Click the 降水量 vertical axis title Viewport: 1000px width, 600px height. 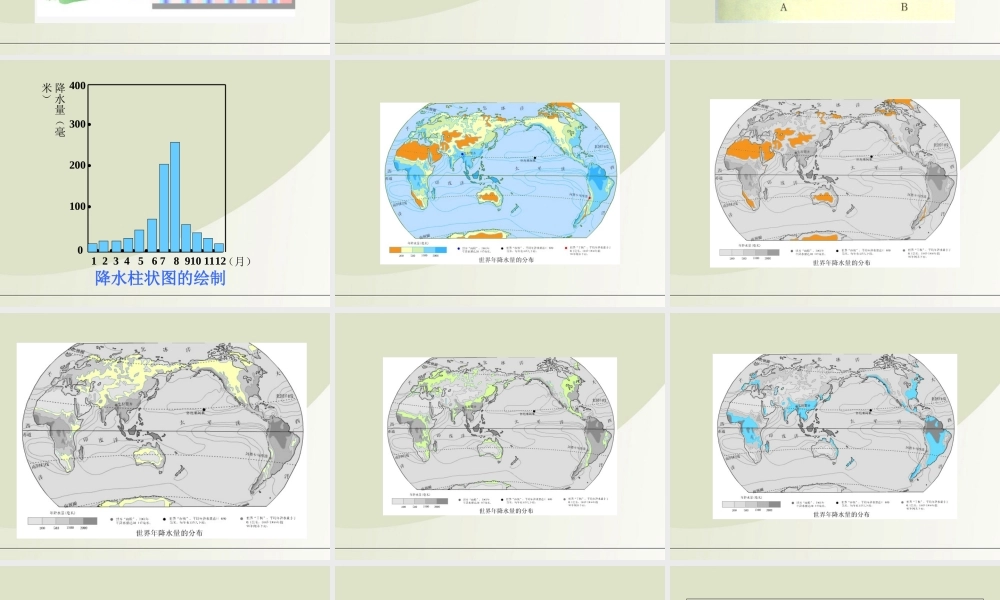(x=54, y=109)
